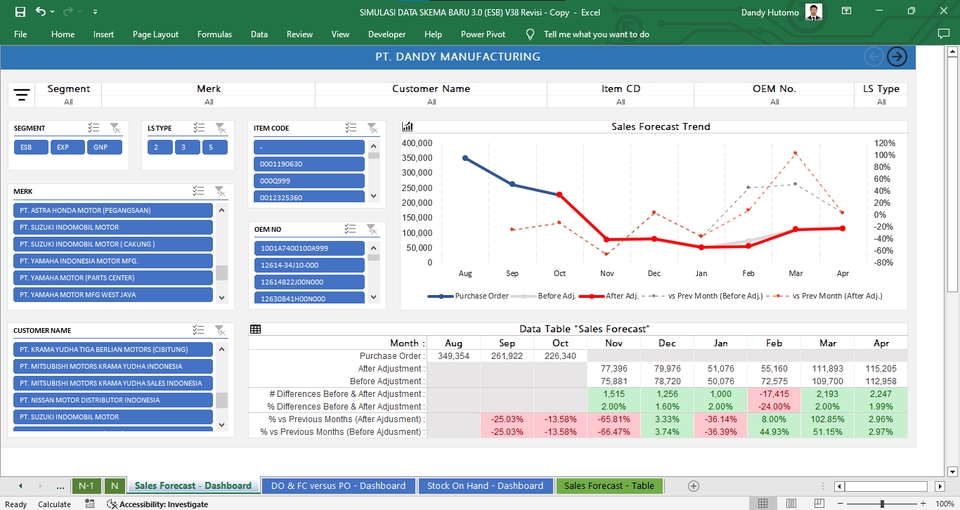
Task: Open the Developer ribbon tab
Action: tap(386, 34)
